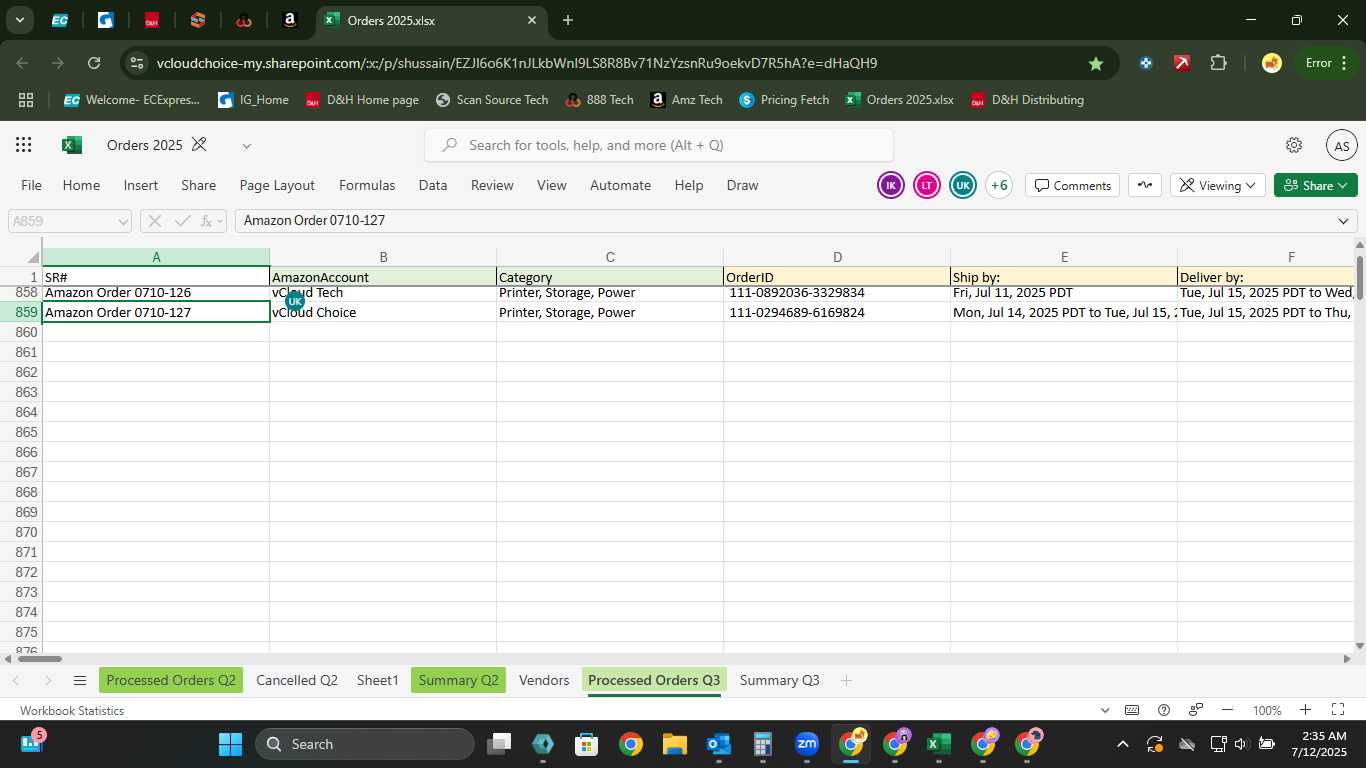Click the status bar help question icon
Screen dimensions: 1366x768
pyautogui.click(x=1164, y=710)
